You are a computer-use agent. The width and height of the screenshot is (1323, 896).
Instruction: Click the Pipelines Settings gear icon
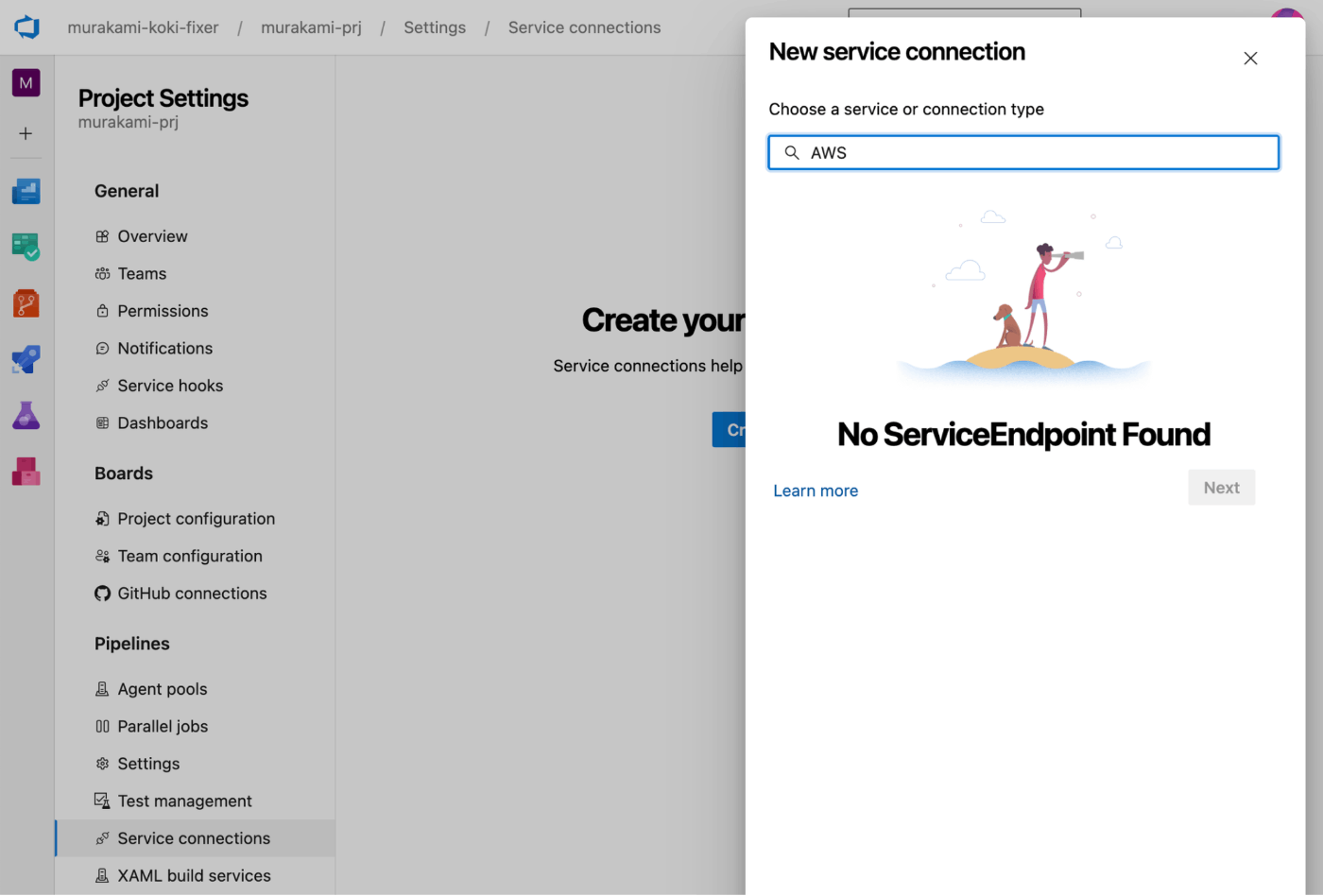[x=102, y=764]
